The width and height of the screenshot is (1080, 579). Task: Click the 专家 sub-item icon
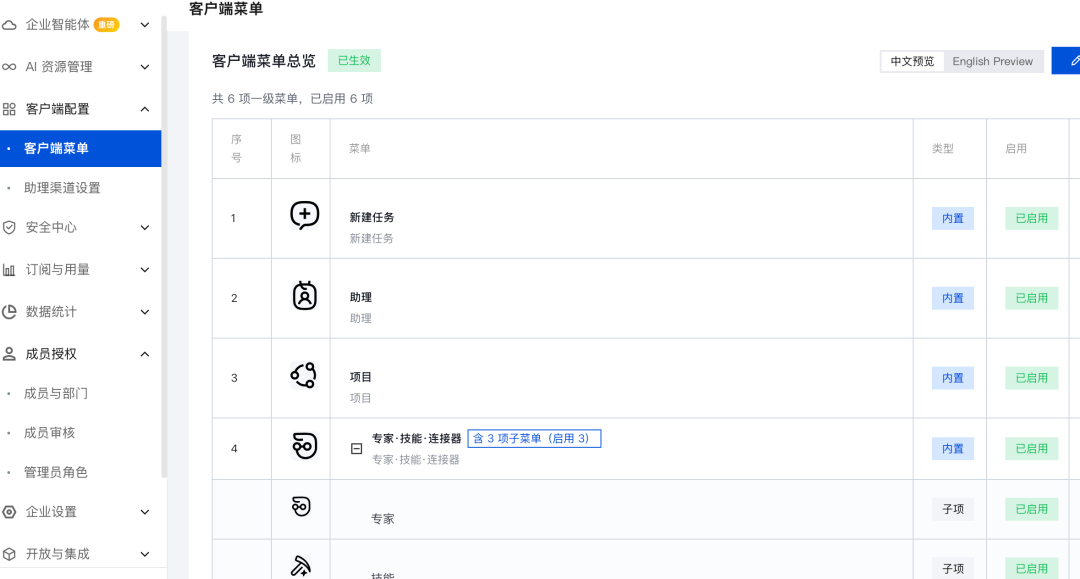coord(301,507)
